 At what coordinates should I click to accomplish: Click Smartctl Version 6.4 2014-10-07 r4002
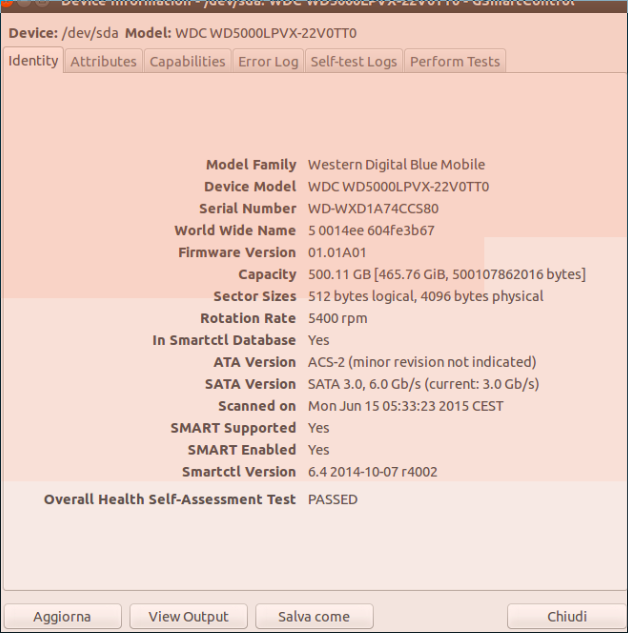click(373, 472)
